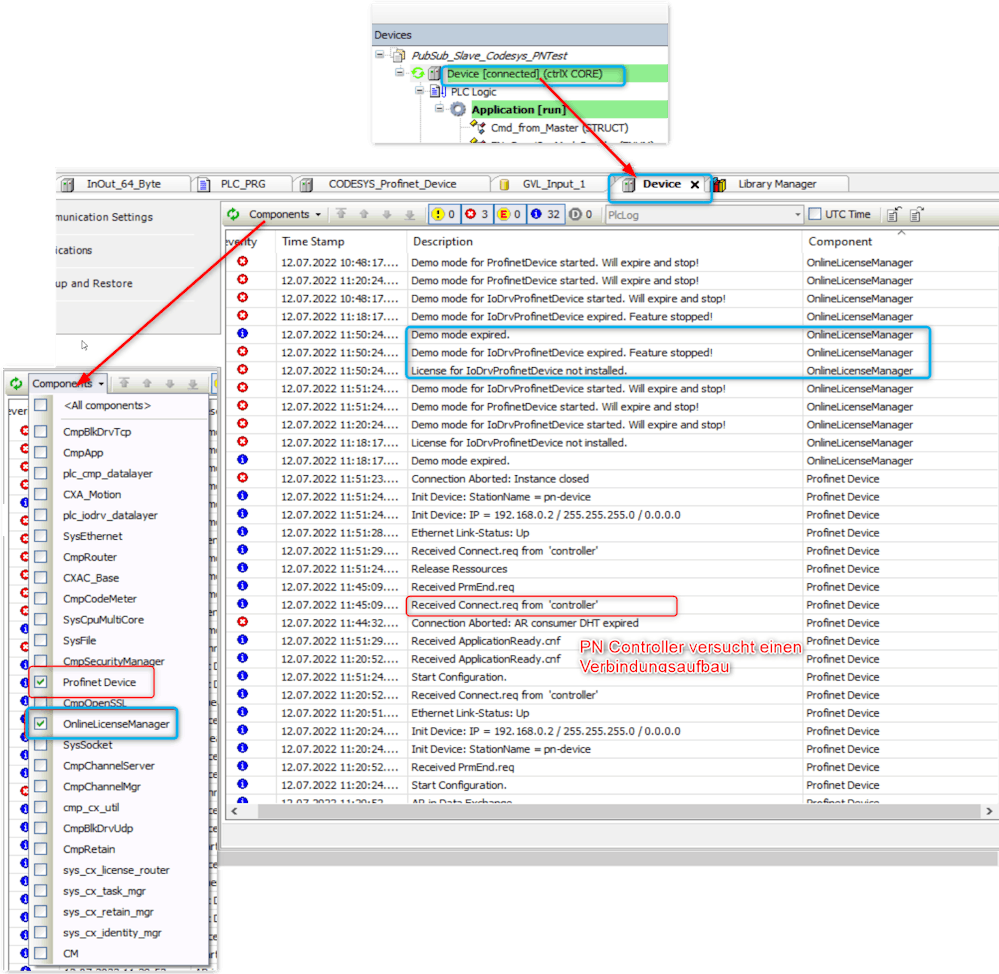Uncheck the OnlineLicenseManager component checkbox
This screenshot has height=974, width=999.
41,723
